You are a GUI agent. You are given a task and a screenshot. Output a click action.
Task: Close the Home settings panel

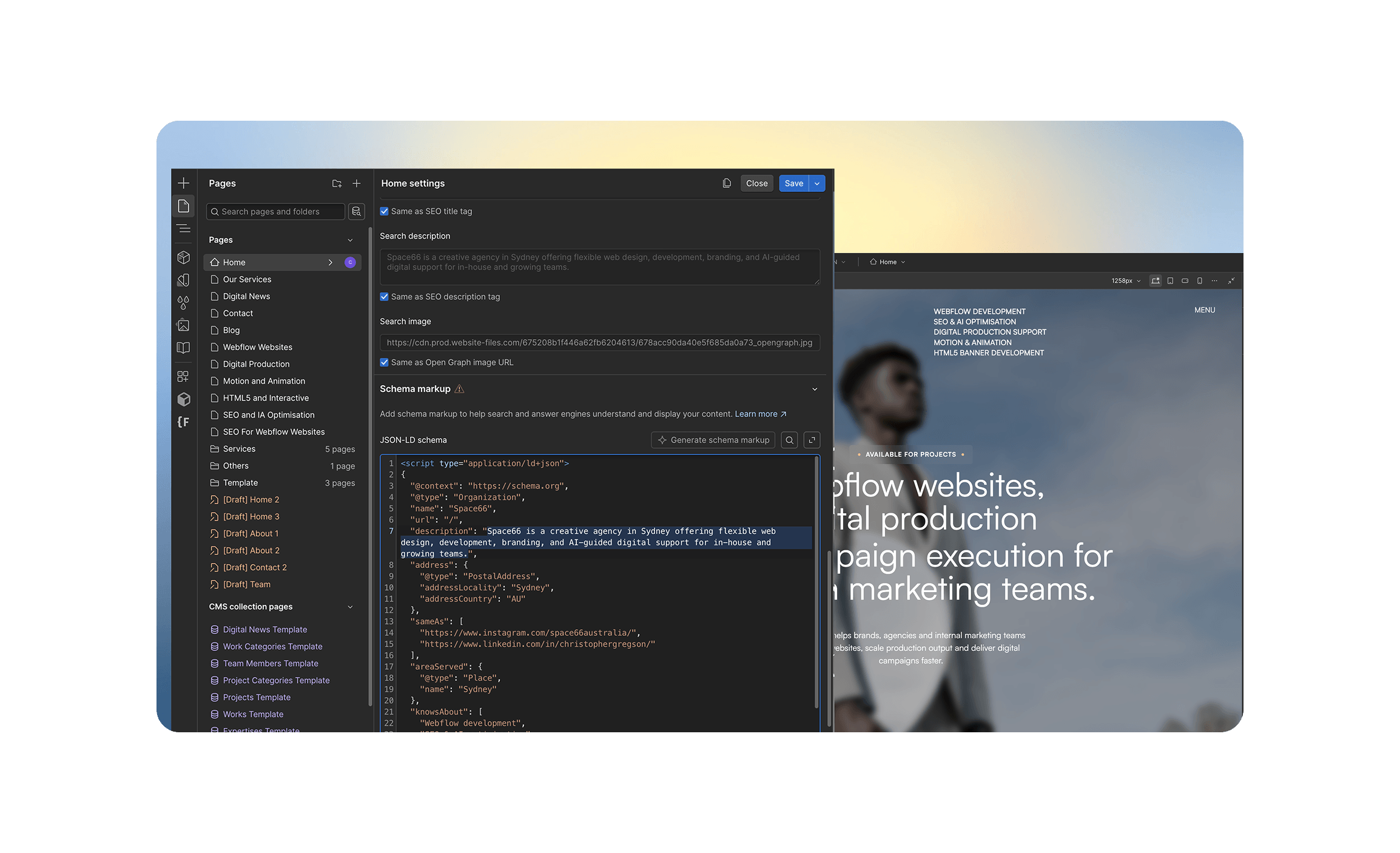757,183
